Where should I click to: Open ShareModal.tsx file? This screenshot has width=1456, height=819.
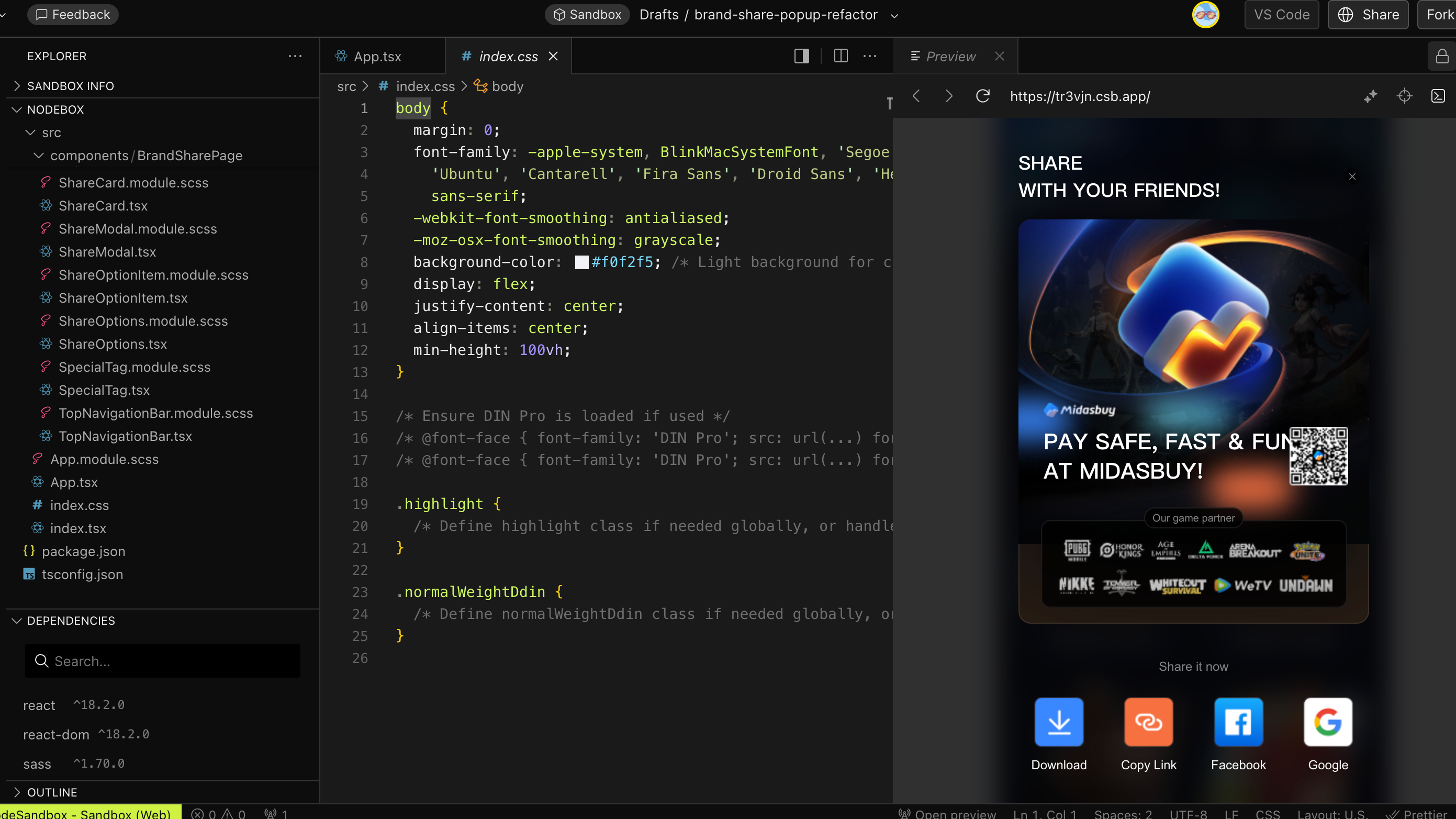107,252
